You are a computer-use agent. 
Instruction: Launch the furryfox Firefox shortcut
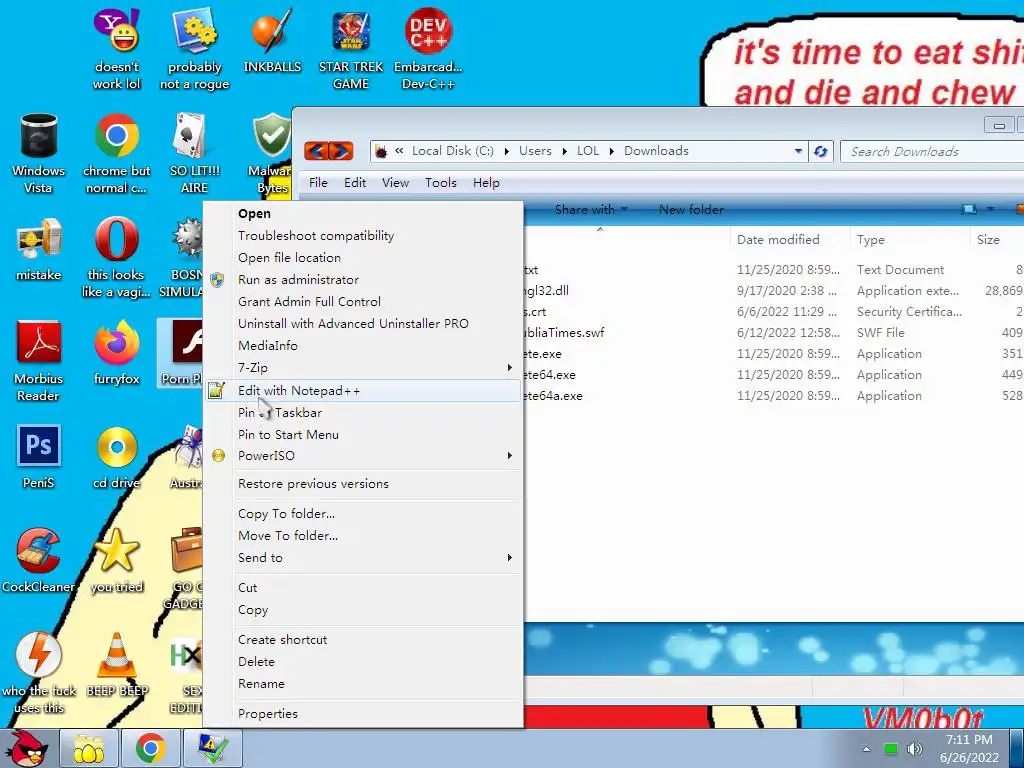click(117, 353)
